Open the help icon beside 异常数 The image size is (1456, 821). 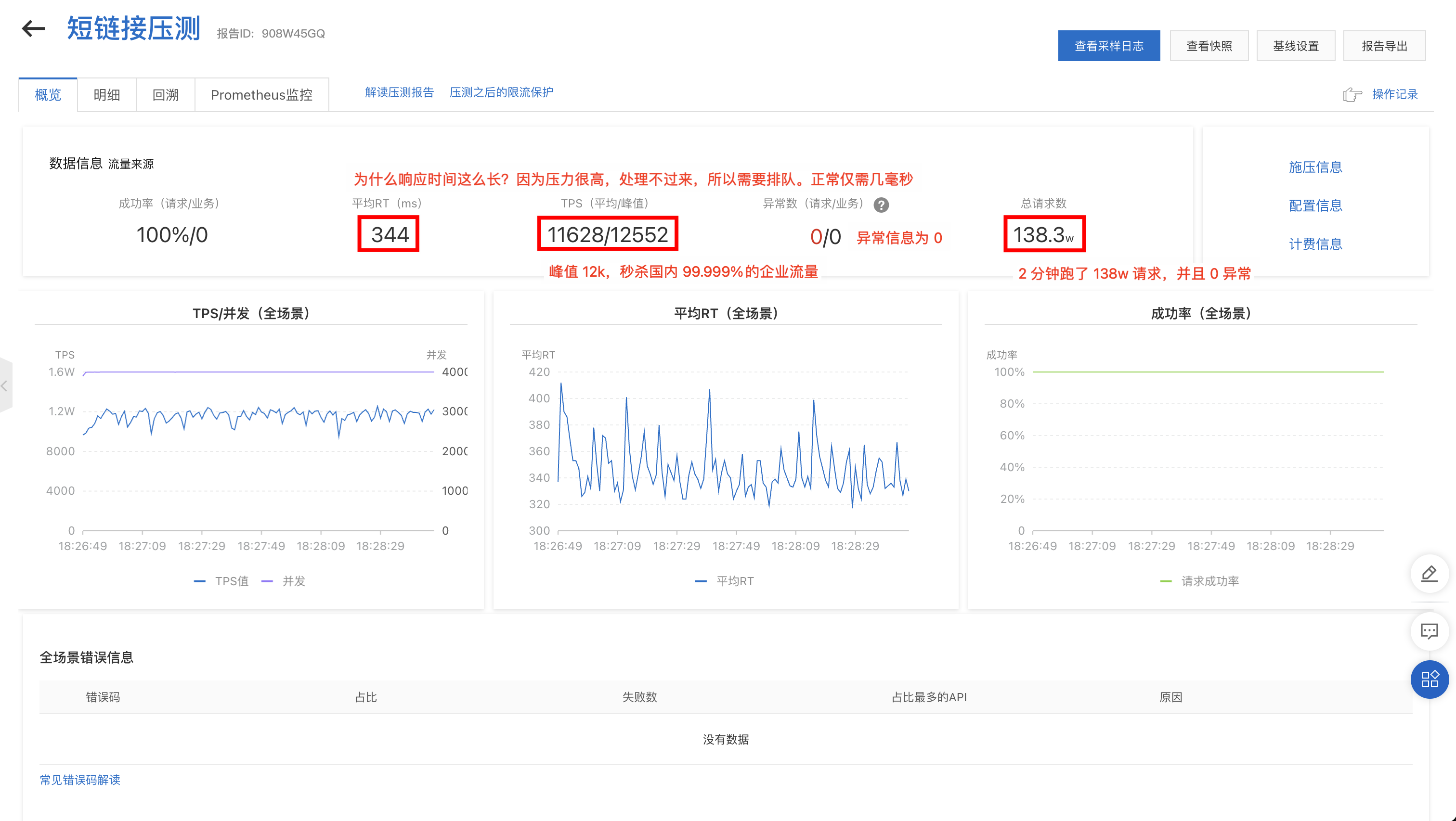coord(881,205)
